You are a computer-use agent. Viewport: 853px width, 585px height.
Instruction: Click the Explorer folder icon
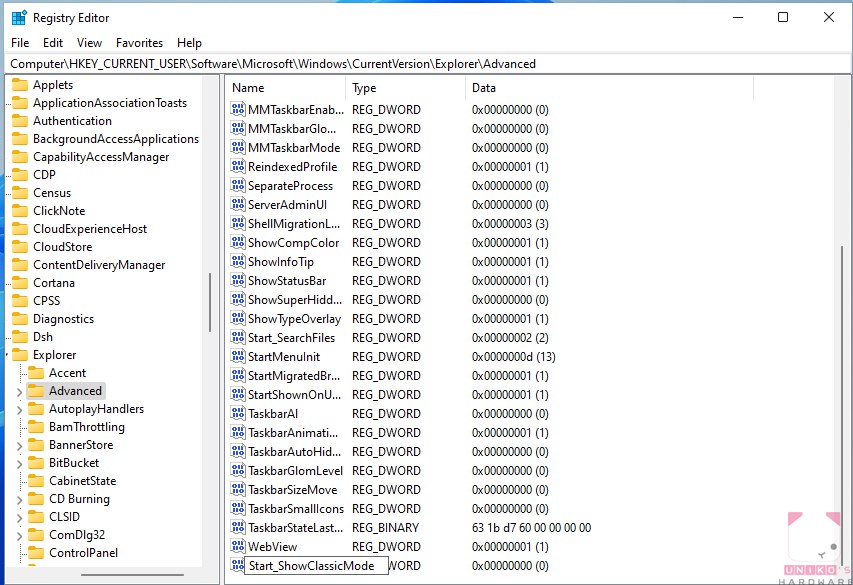click(20, 355)
